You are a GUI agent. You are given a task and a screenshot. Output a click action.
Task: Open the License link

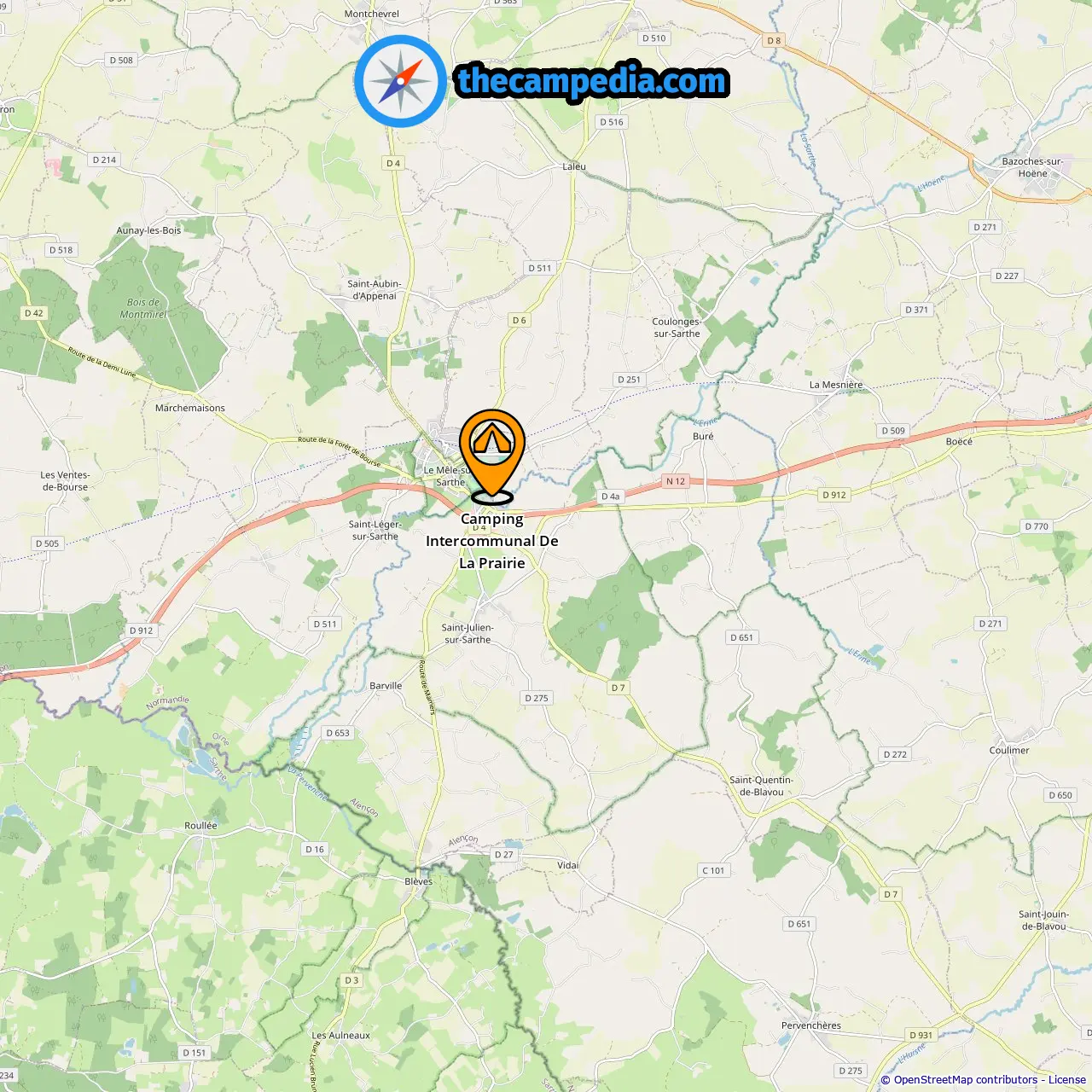tap(1067, 1080)
